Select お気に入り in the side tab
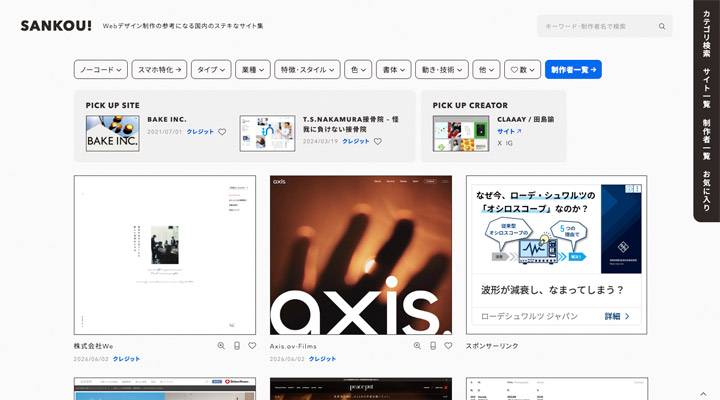 (706, 191)
